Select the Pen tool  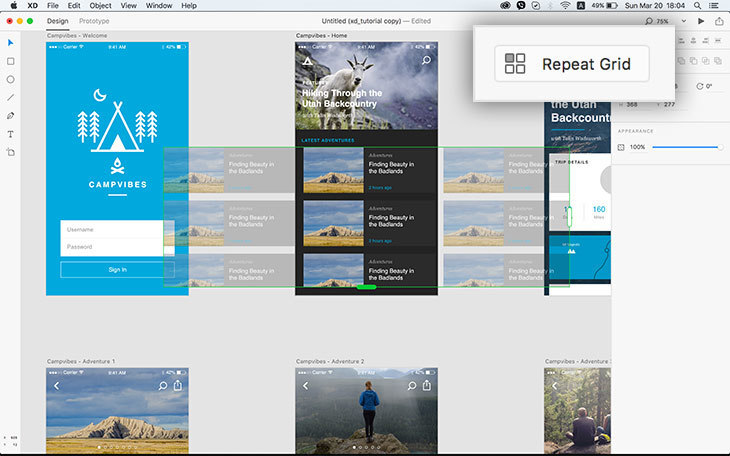coord(11,116)
